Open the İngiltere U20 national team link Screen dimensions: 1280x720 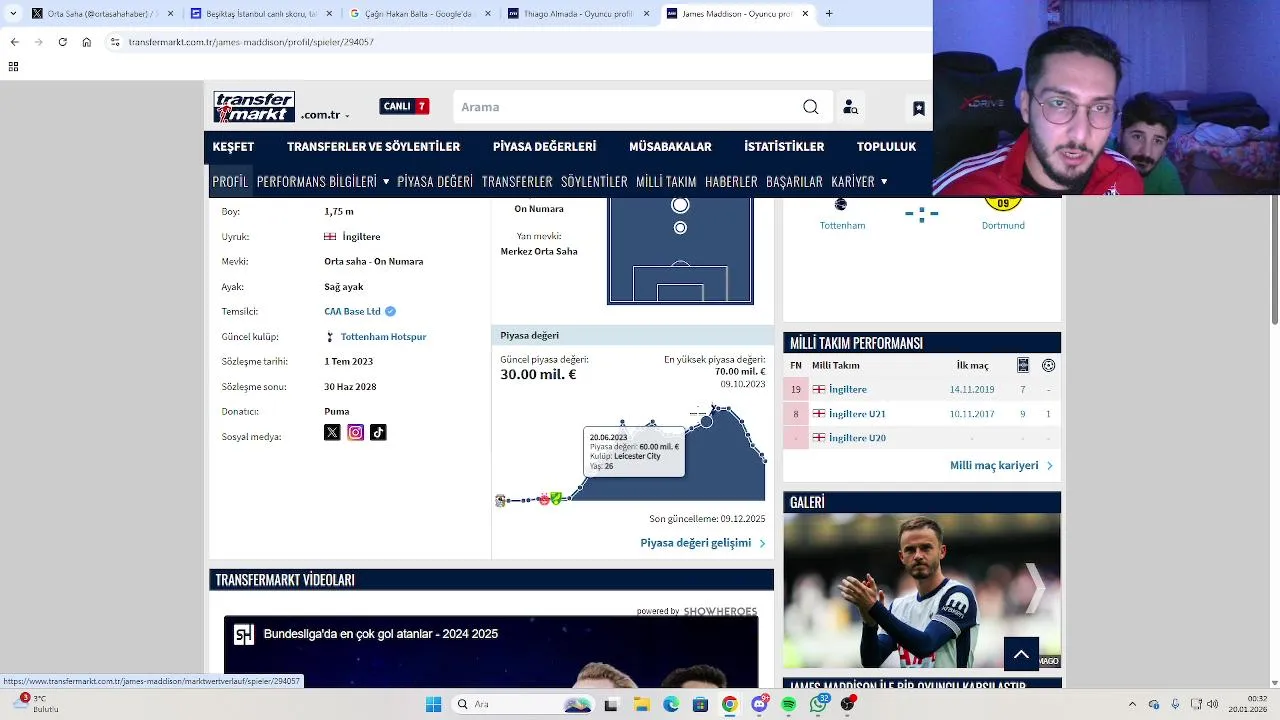pyautogui.click(x=857, y=438)
